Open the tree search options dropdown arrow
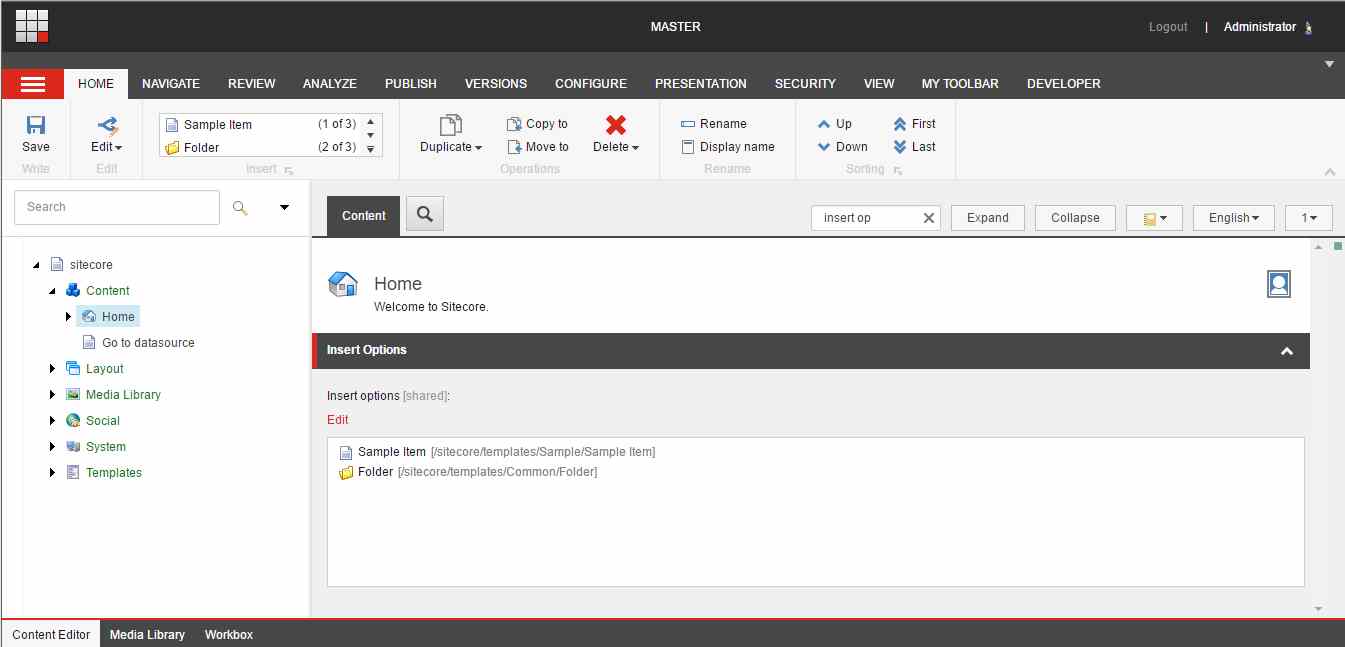Image resolution: width=1345 pixels, height=647 pixels. 284,207
